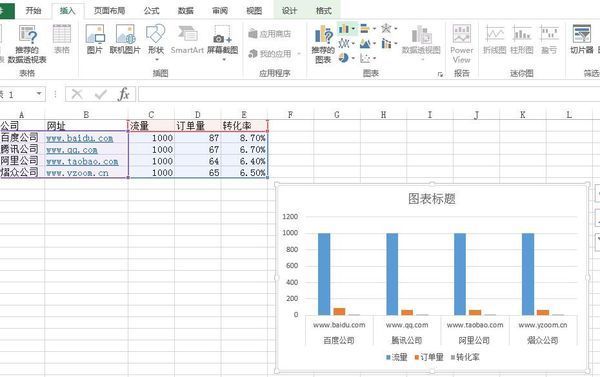Open the chart 格式 tab
Screen dimensions: 600x377
(x=323, y=11)
